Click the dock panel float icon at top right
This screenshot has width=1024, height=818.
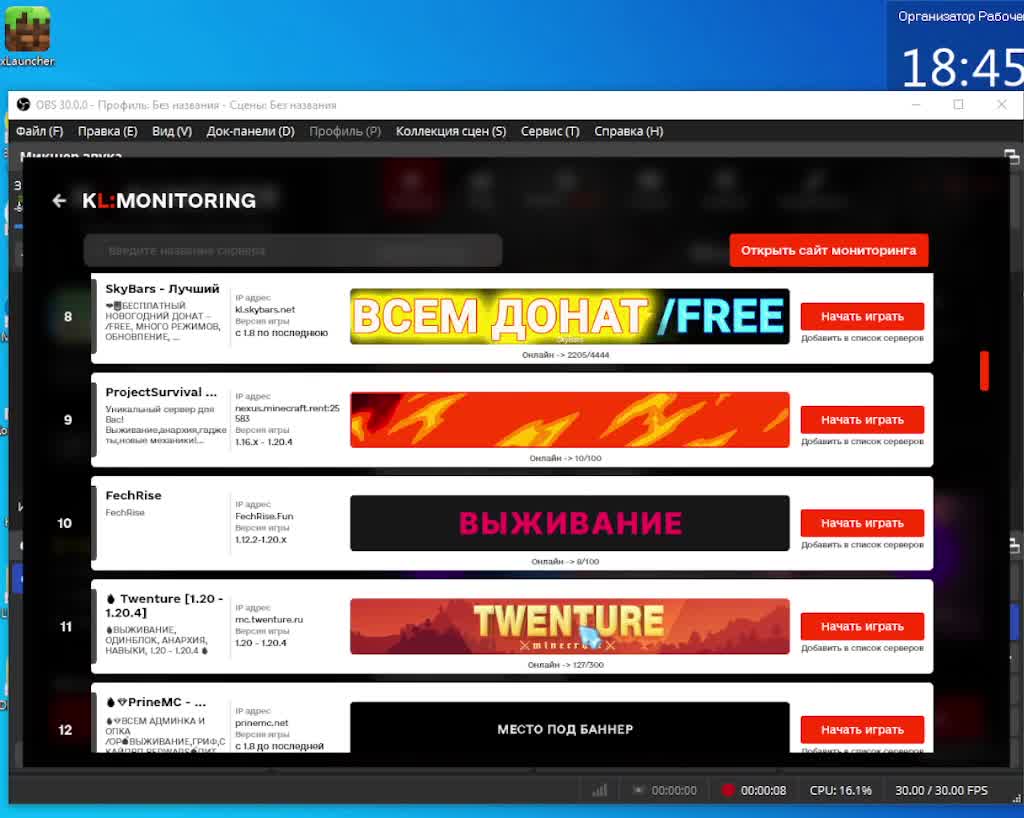(x=1012, y=157)
